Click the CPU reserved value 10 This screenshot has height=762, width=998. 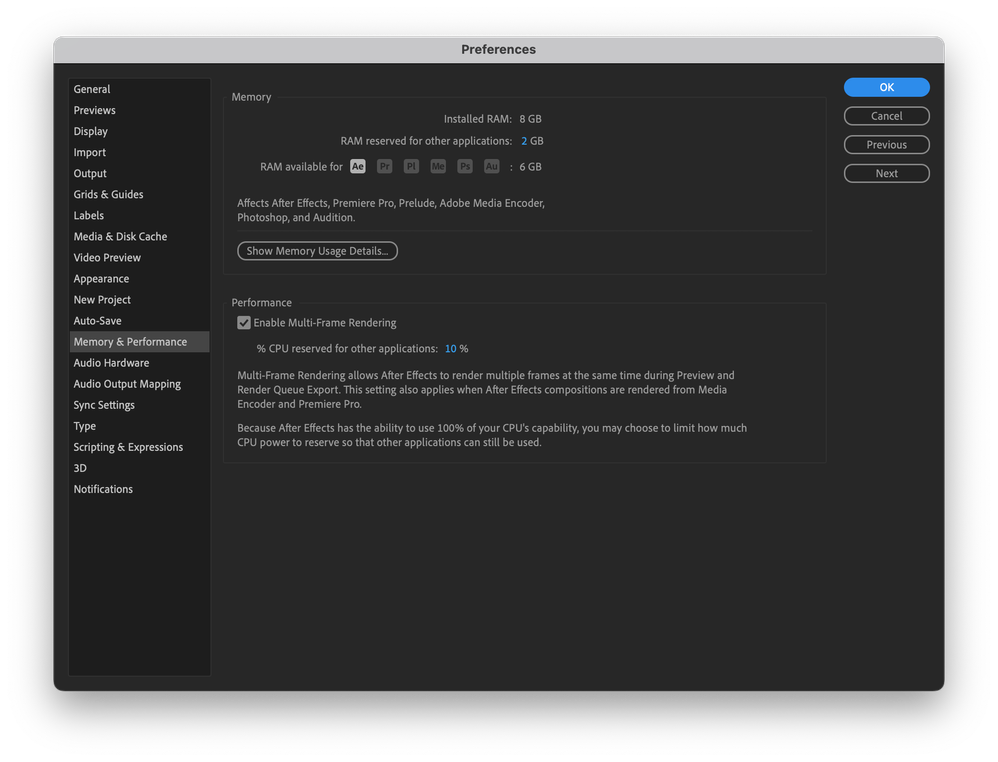tap(451, 349)
